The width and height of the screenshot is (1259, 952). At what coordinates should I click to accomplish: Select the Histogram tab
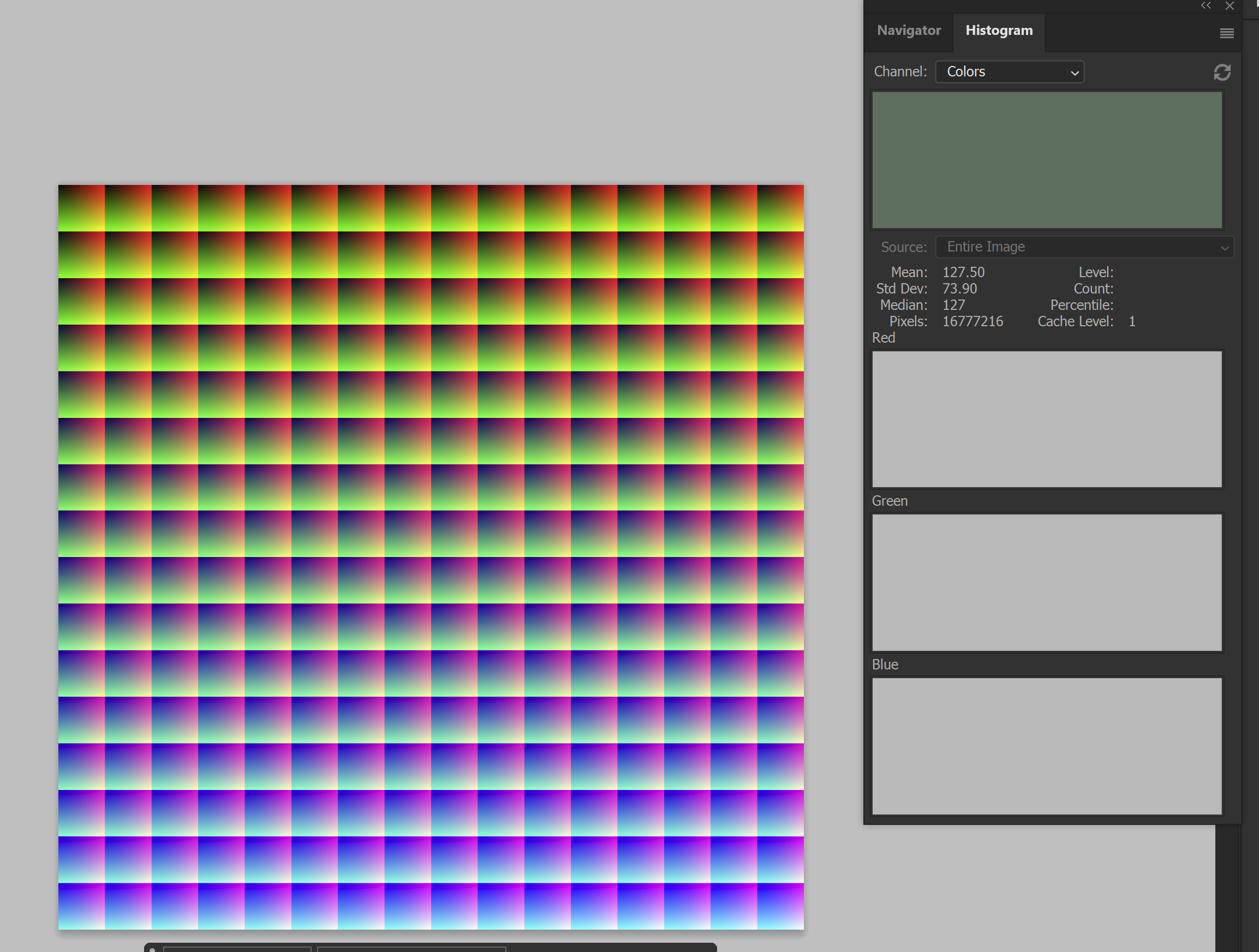(998, 31)
